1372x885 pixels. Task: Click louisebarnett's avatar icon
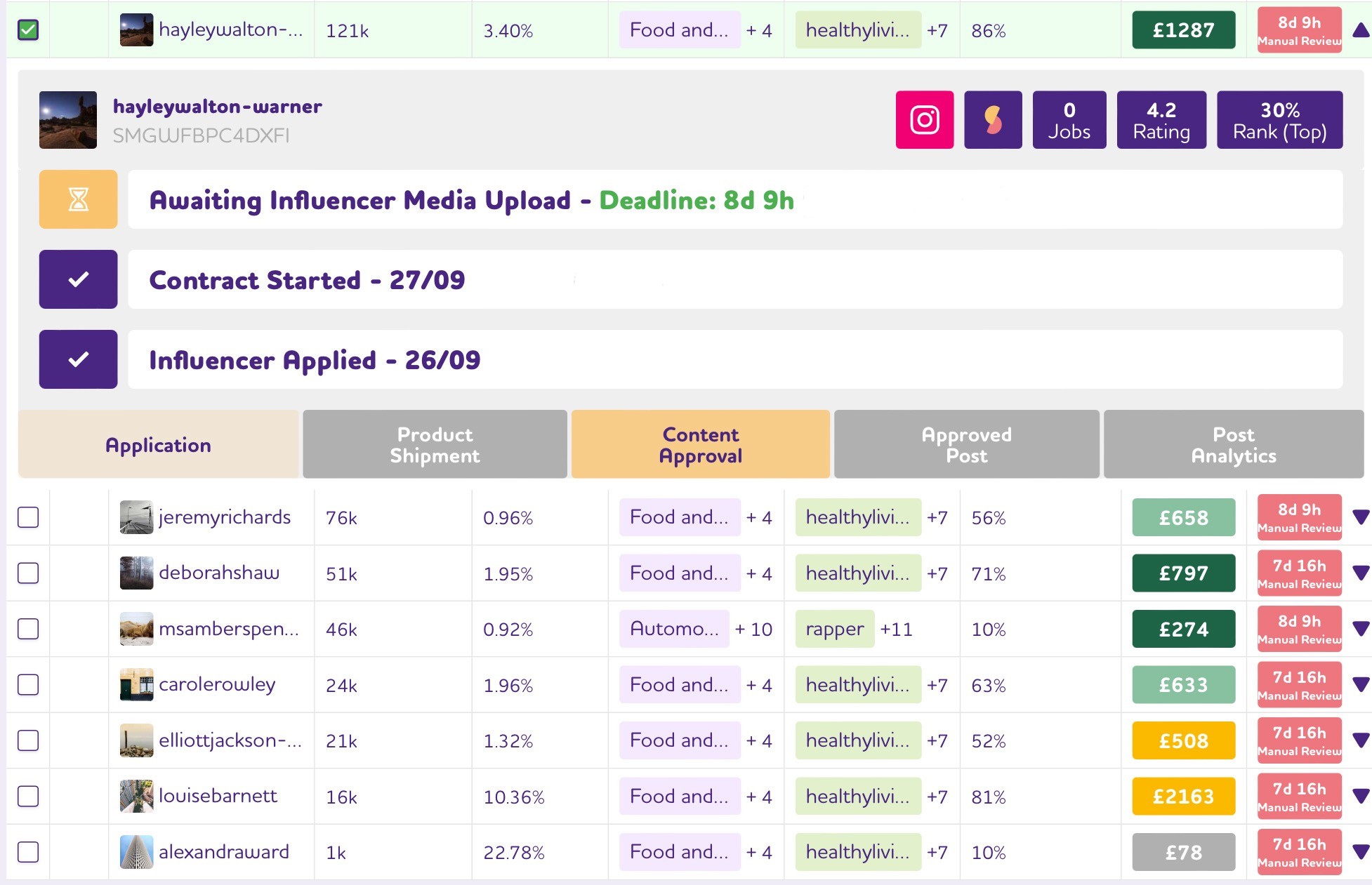(x=136, y=796)
